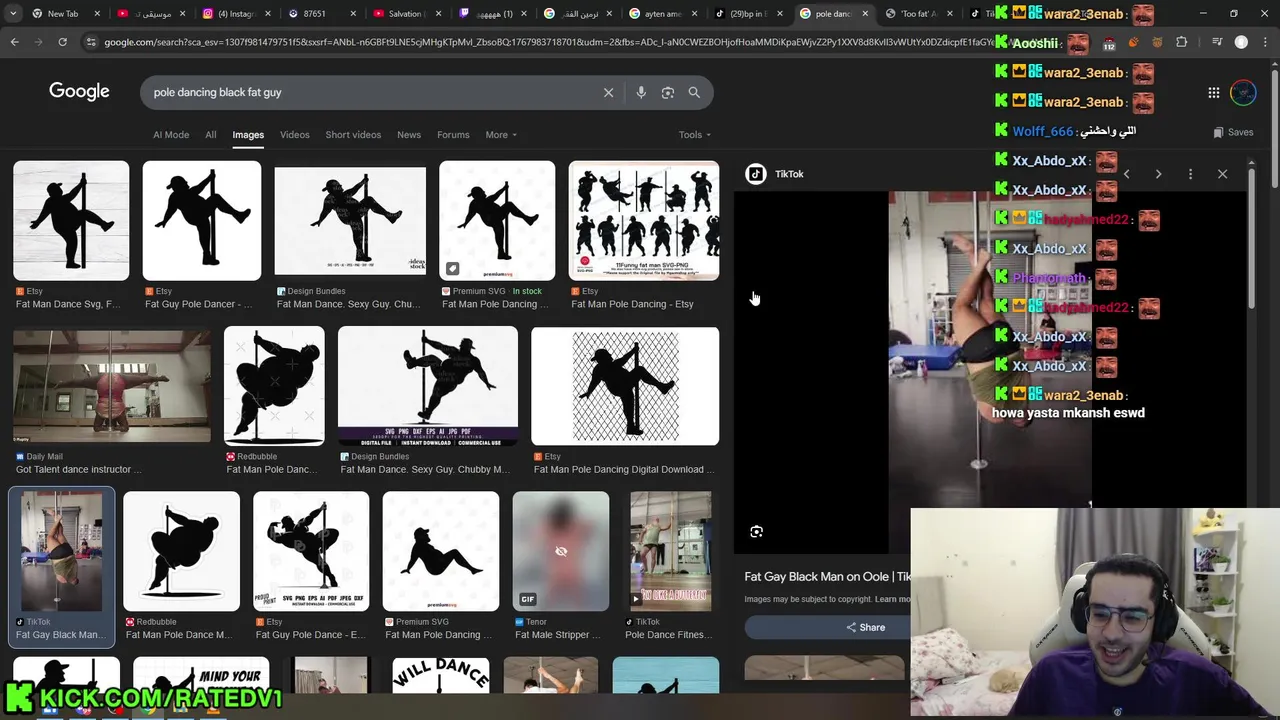Open Got Talent dance instructor link
Viewport: 1280px width, 720px height.
[79, 469]
